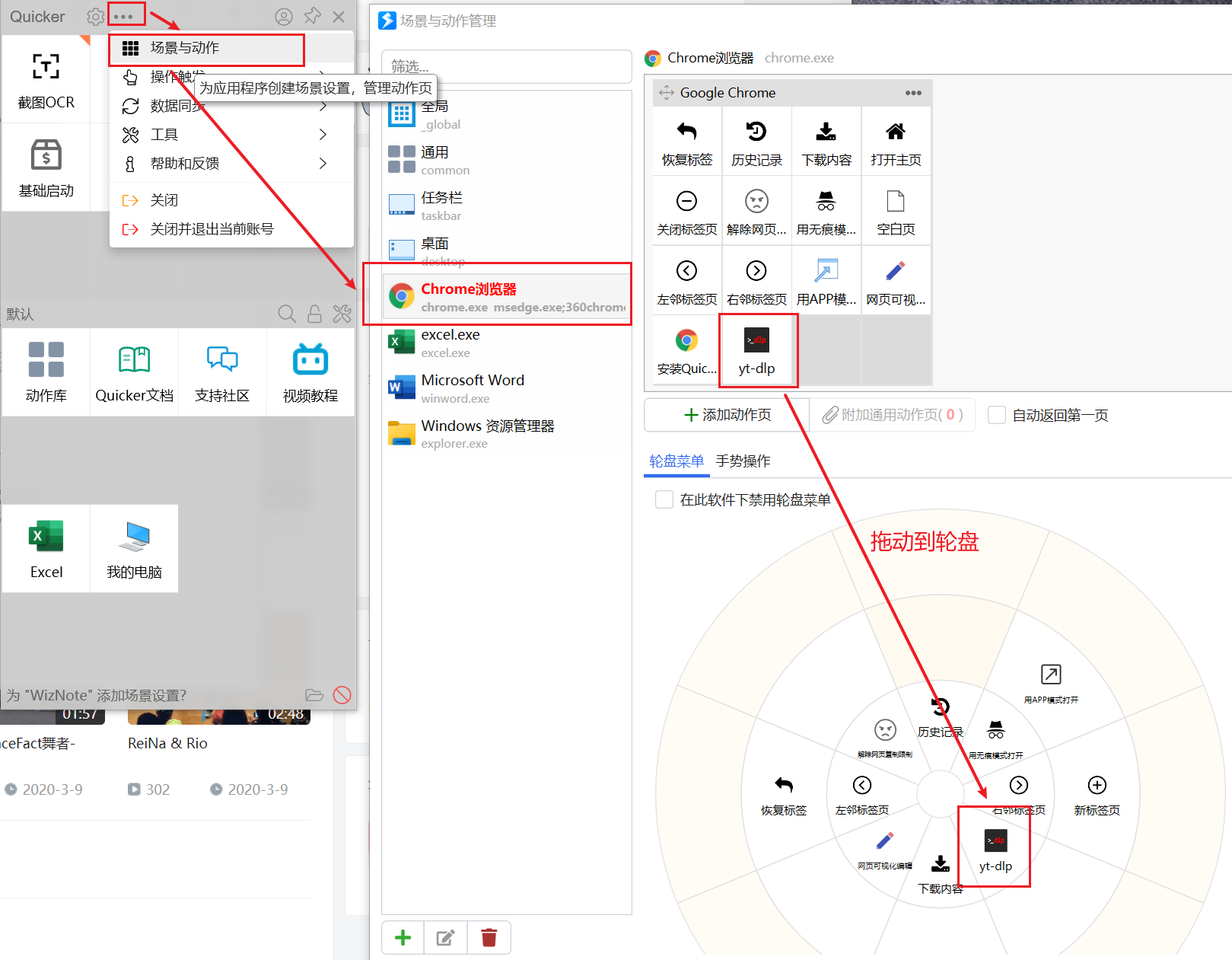Select the 任务栏 taskbar scene

(507, 206)
